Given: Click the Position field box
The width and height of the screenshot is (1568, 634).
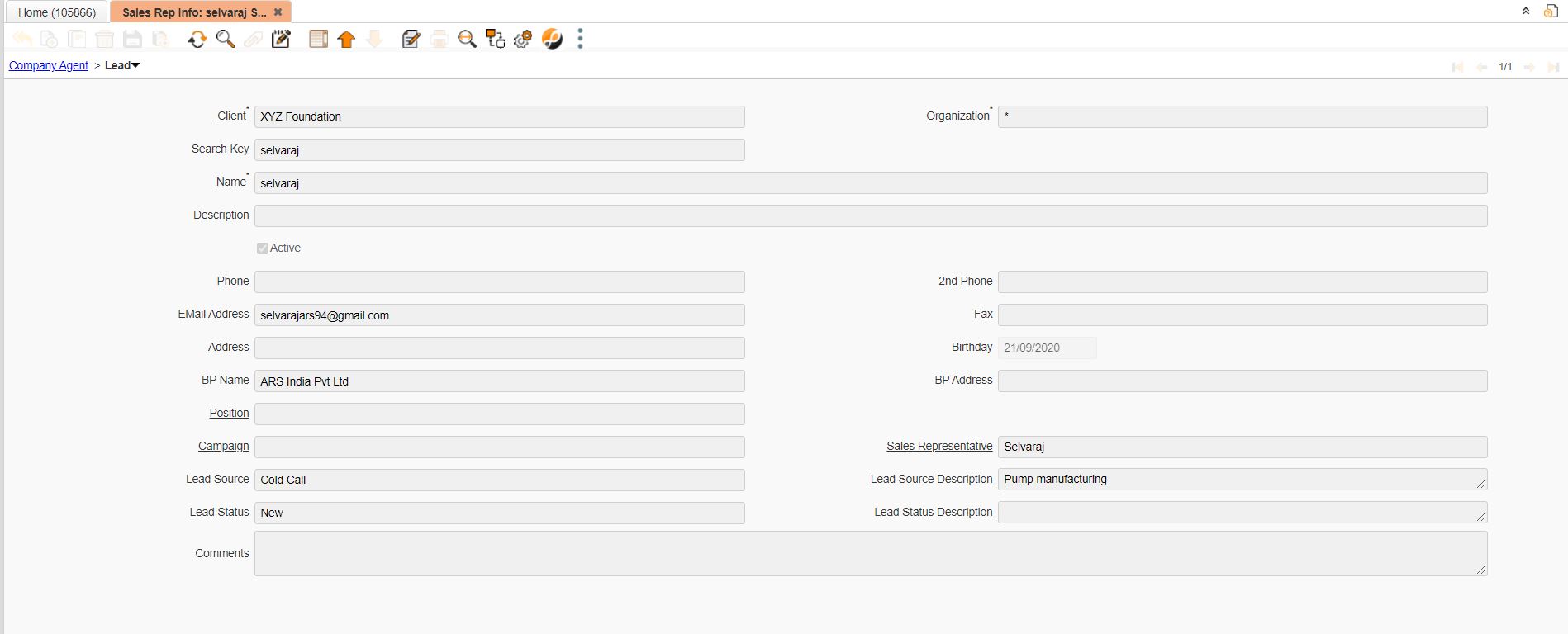Looking at the screenshot, I should (x=499, y=414).
